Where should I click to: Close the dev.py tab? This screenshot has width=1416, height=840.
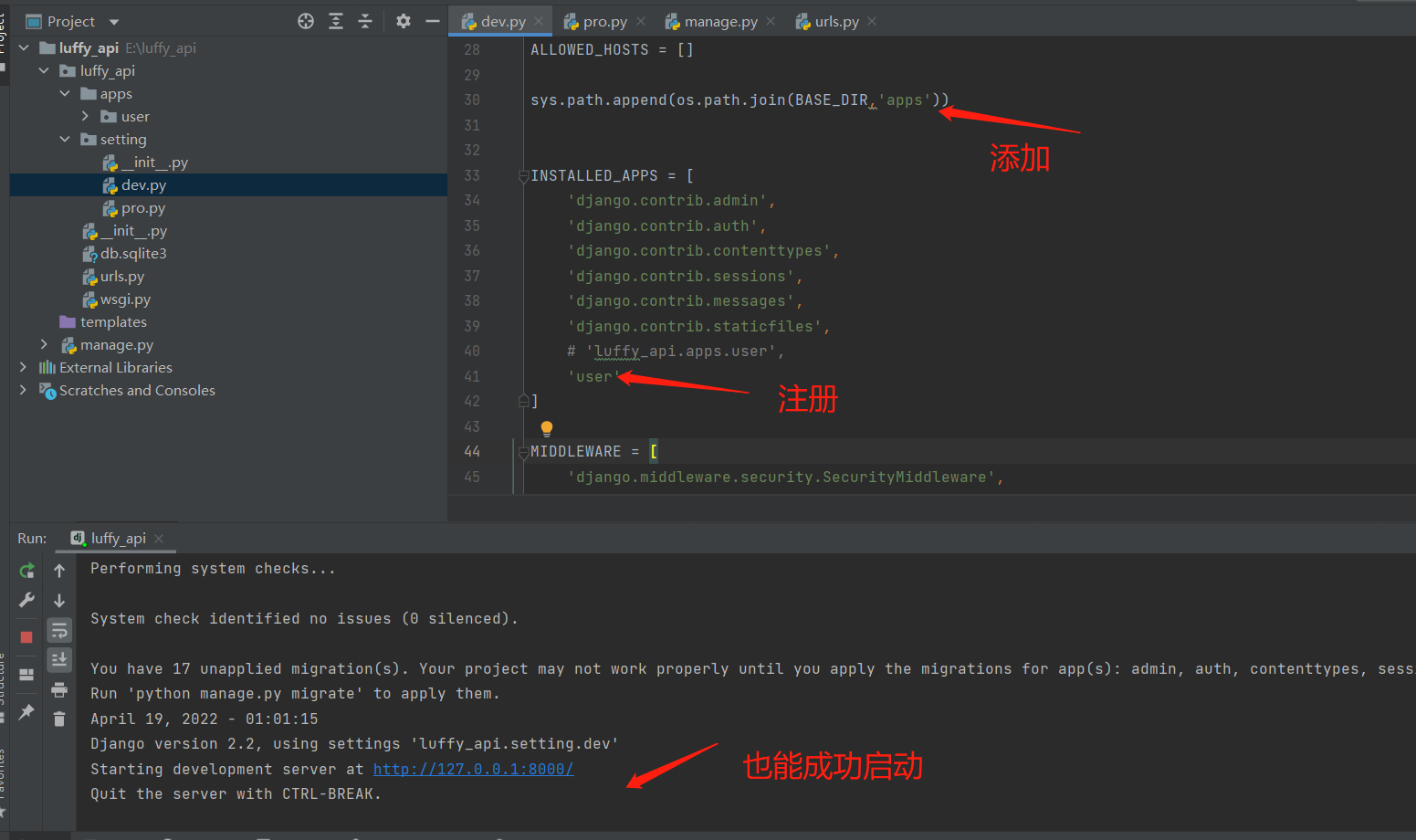(x=539, y=22)
